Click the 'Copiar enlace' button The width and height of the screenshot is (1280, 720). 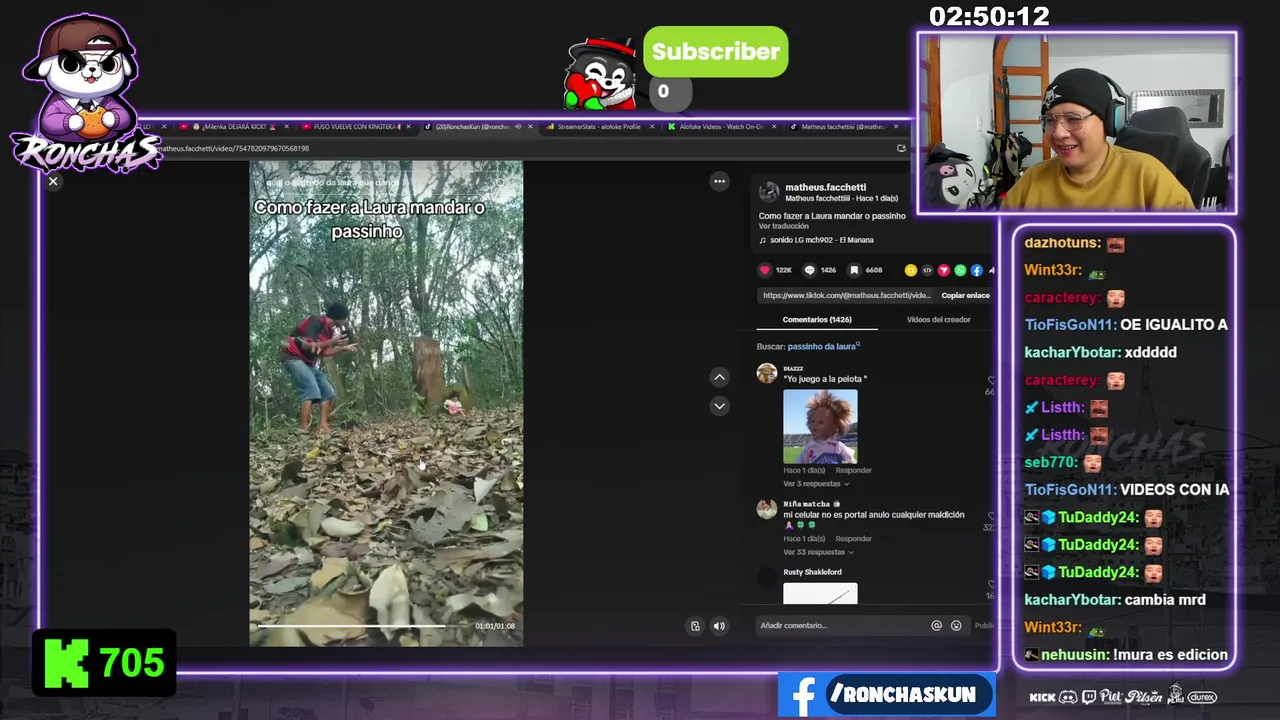[x=965, y=295]
